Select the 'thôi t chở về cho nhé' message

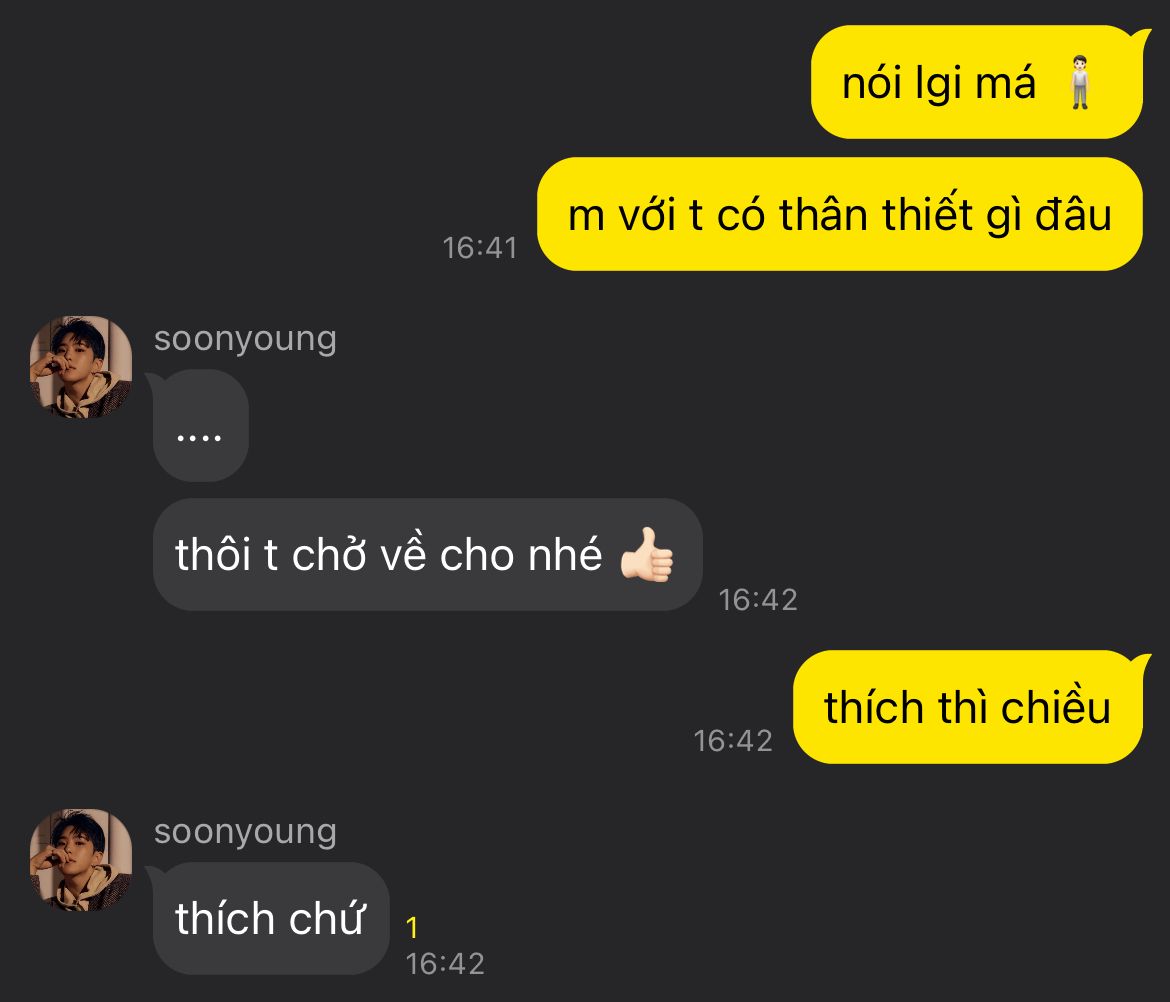point(428,554)
